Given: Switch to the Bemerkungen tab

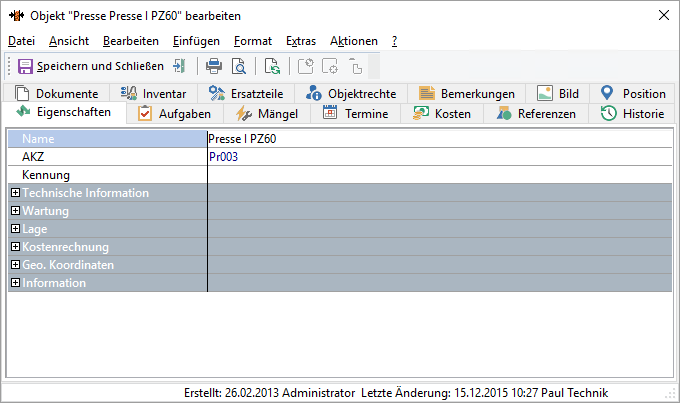Looking at the screenshot, I should [x=467, y=93].
